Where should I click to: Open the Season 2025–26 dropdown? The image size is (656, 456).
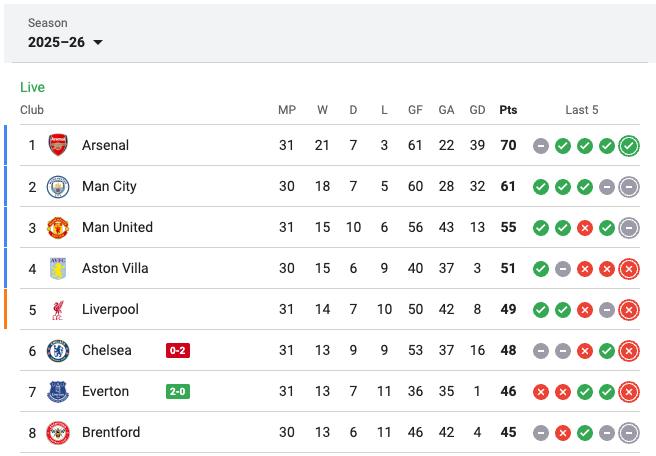pos(66,42)
